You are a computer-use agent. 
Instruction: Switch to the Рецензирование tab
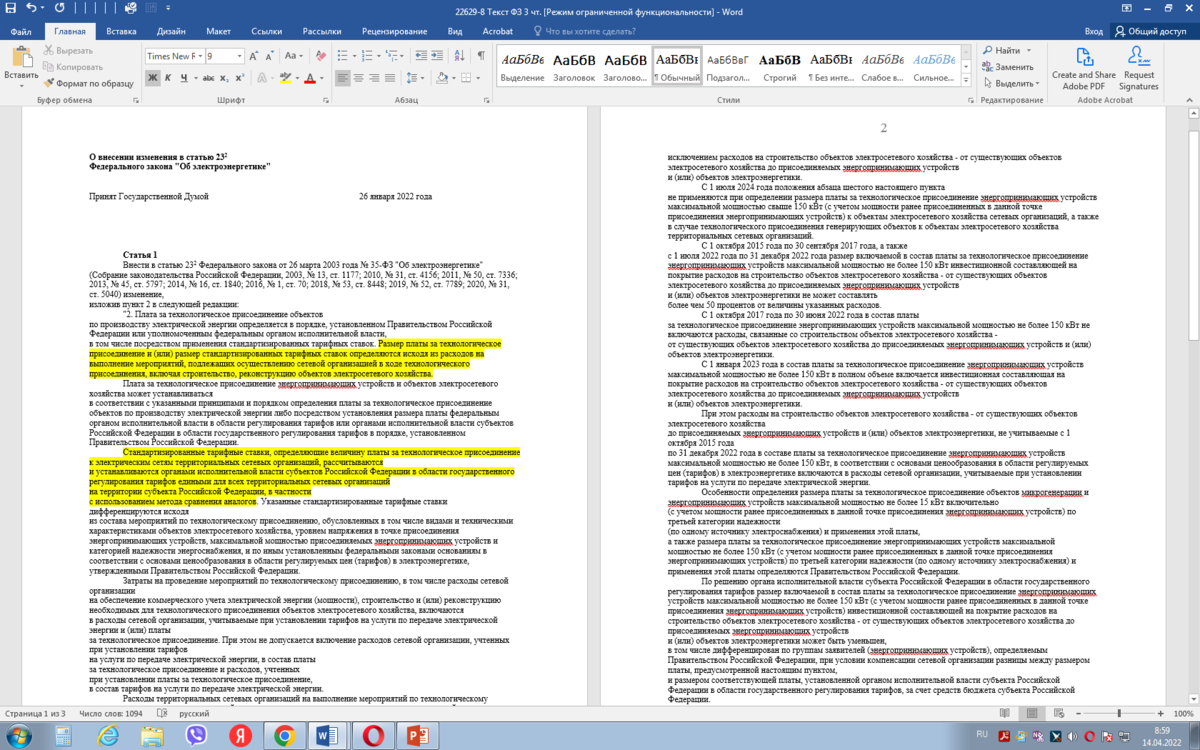(393, 31)
